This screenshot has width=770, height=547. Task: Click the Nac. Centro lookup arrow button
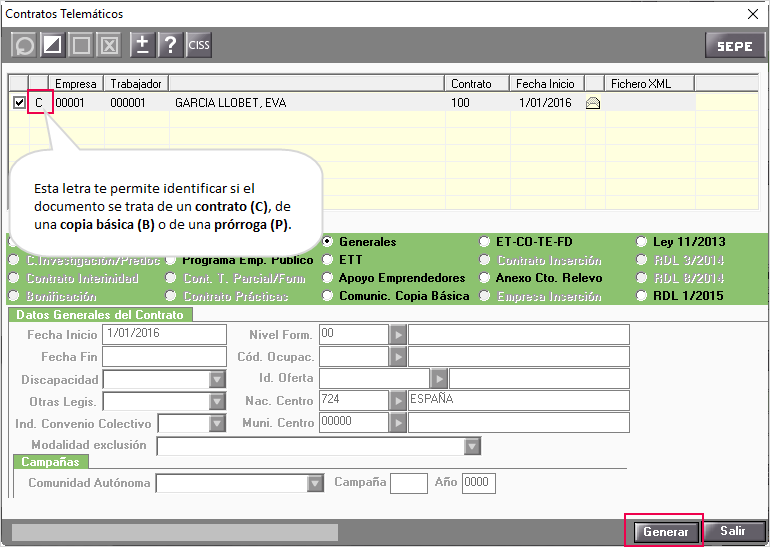[398, 401]
